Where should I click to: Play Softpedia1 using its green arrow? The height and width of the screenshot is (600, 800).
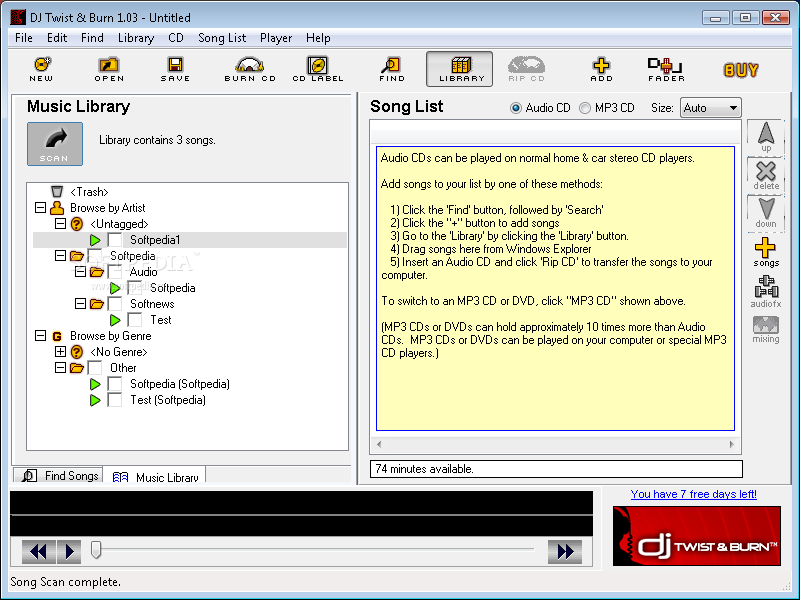(x=95, y=240)
